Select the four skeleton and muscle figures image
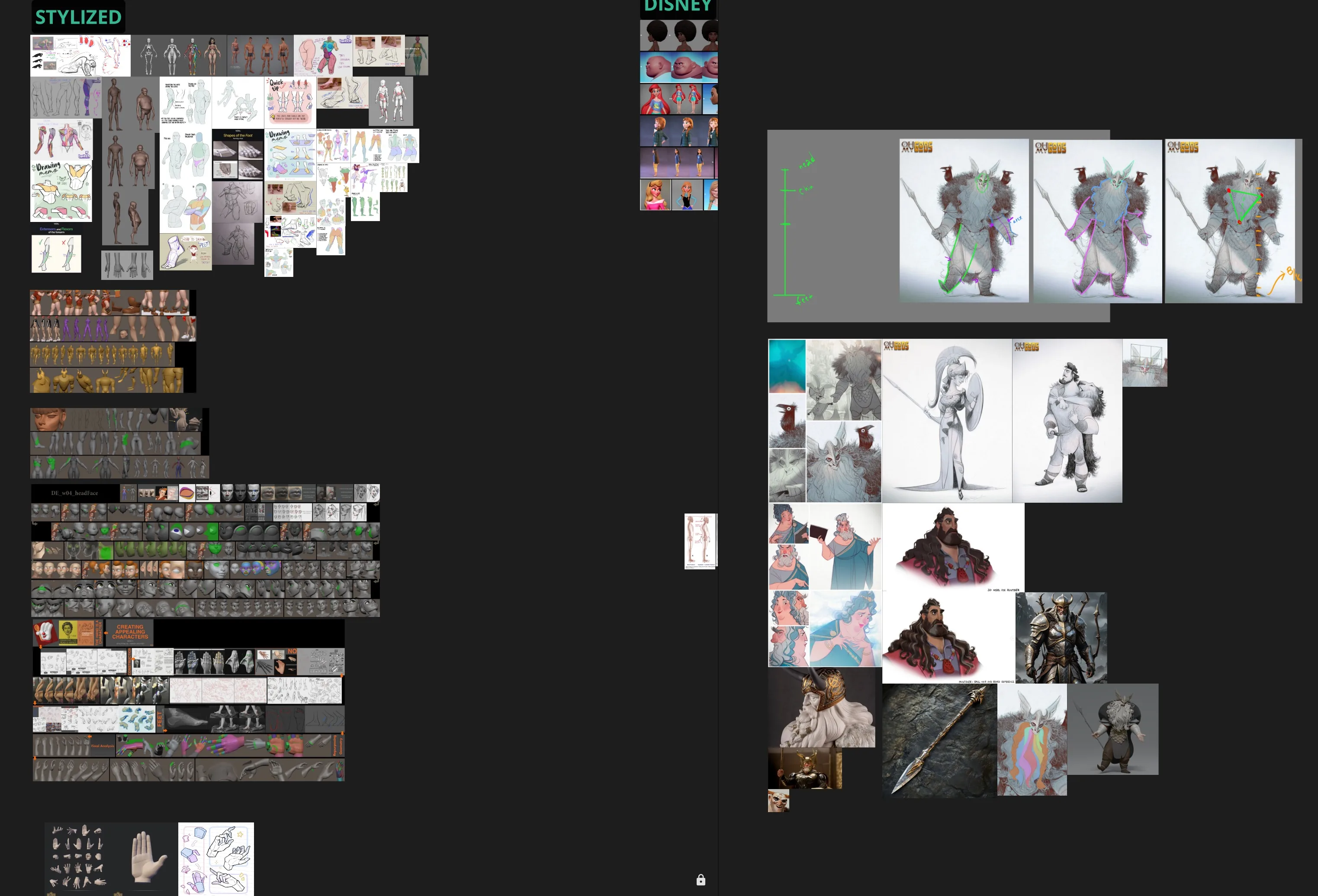Screen dimensions: 1318x896 pyautogui.click(x=179, y=55)
